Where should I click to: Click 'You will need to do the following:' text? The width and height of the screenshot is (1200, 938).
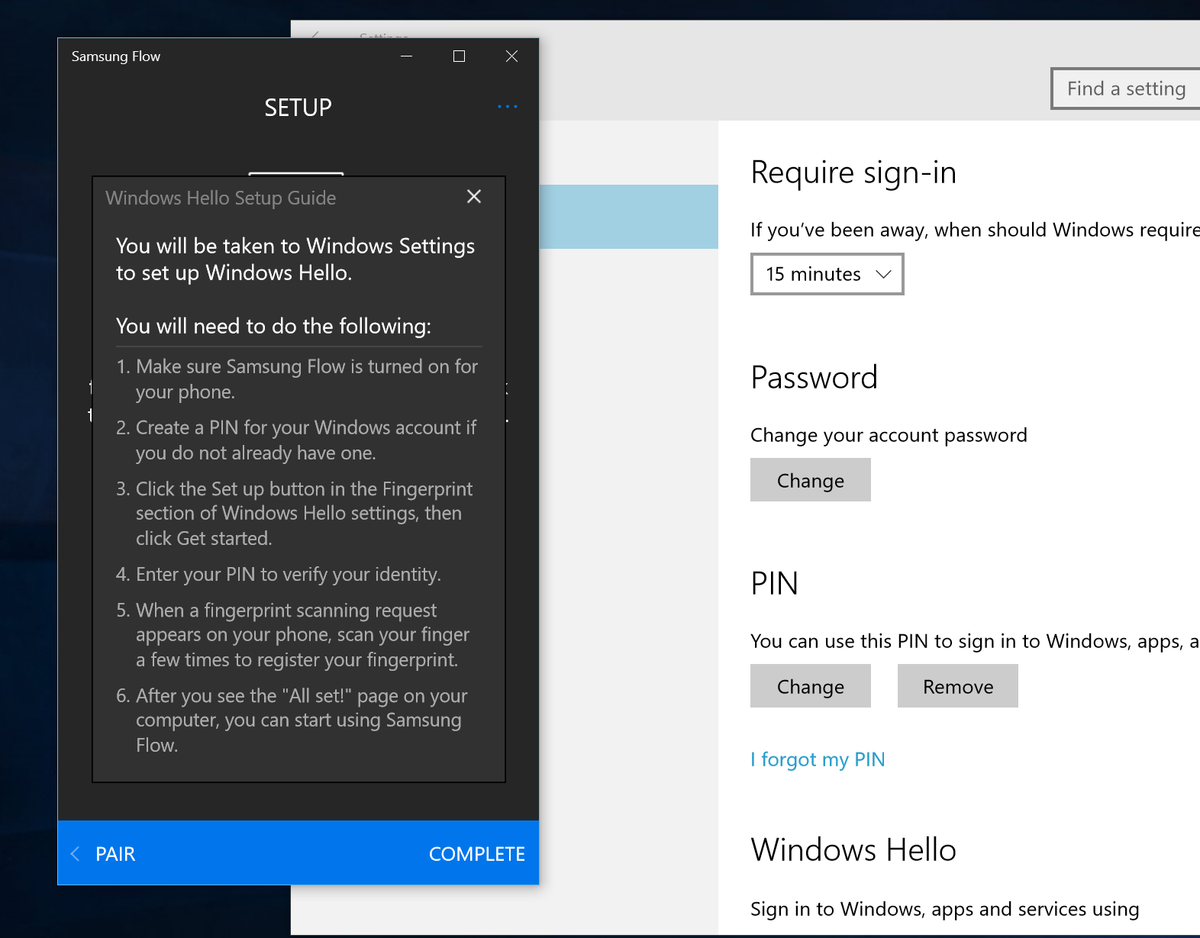tap(274, 325)
